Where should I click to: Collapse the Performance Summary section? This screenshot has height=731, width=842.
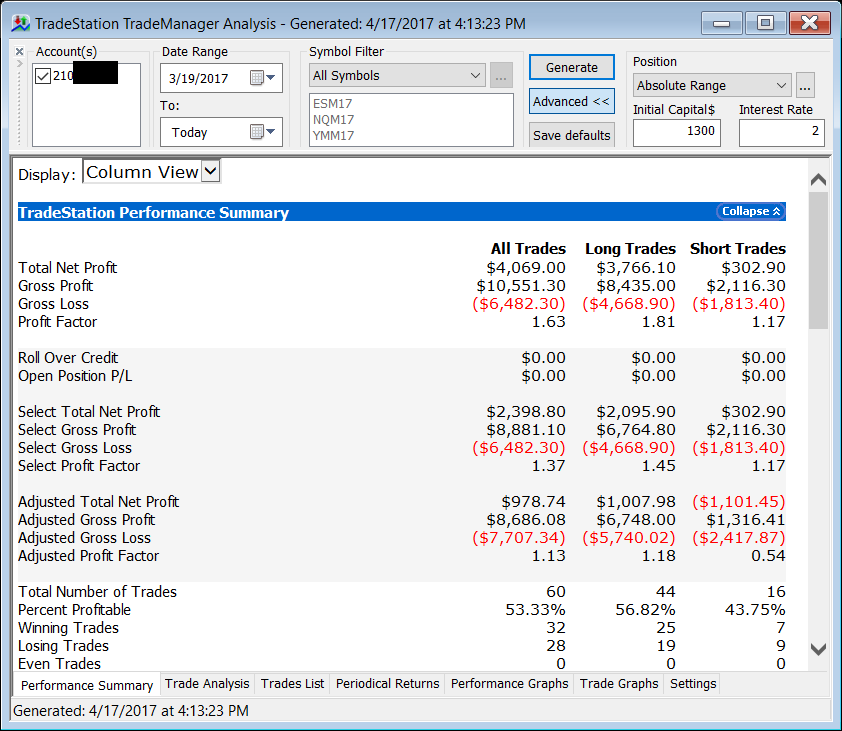751,211
